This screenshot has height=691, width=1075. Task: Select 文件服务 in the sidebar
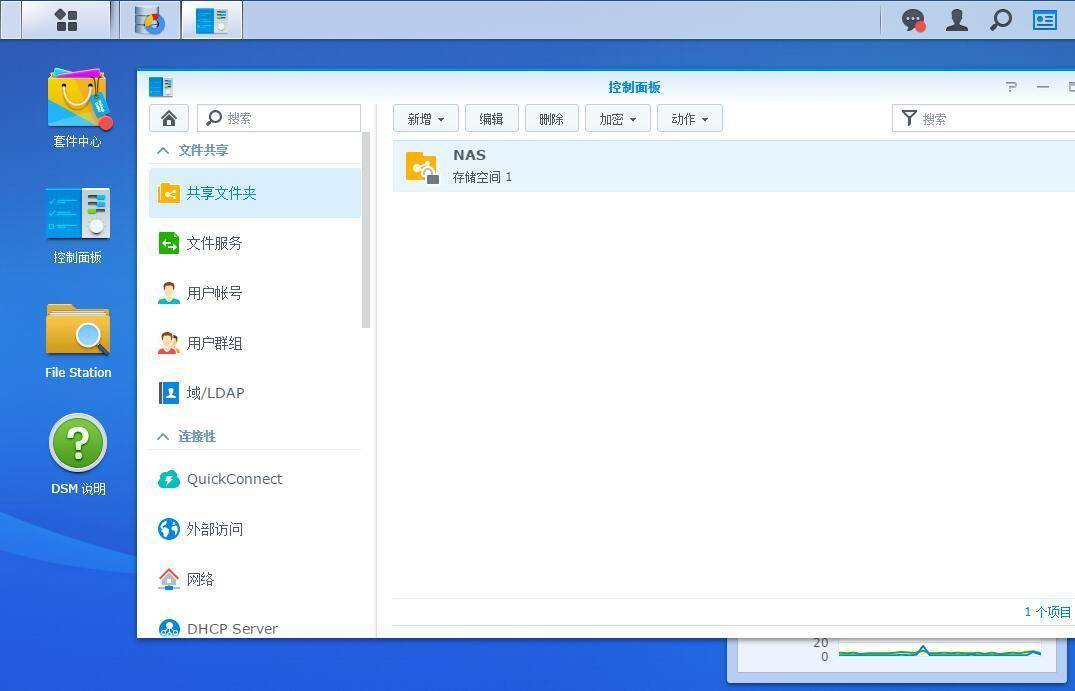[214, 243]
